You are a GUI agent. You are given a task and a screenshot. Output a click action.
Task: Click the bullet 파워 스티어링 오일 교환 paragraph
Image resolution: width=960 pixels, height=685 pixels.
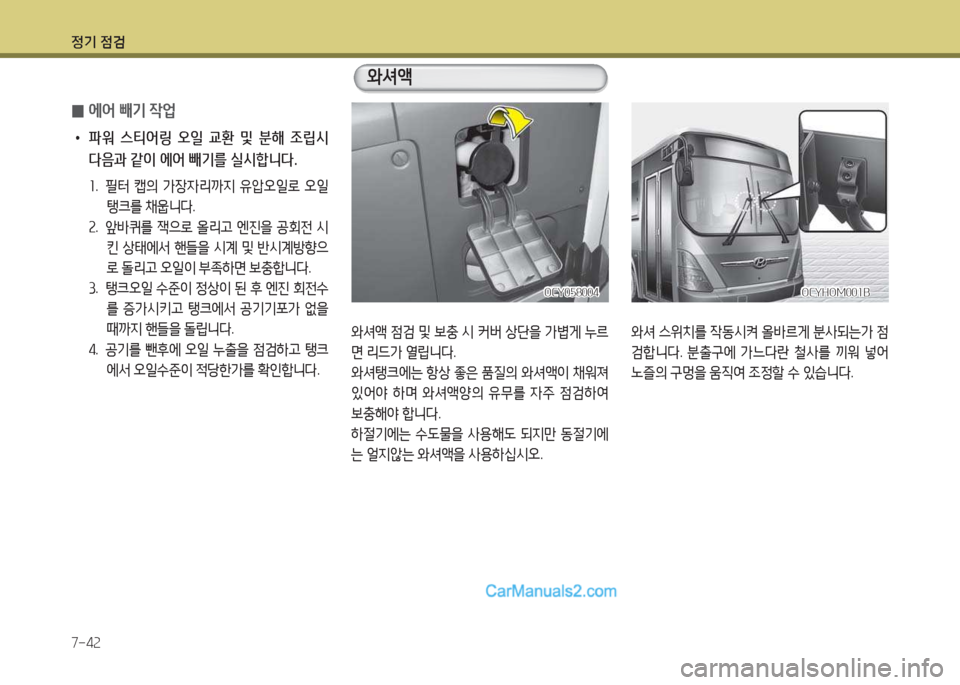(x=201, y=149)
